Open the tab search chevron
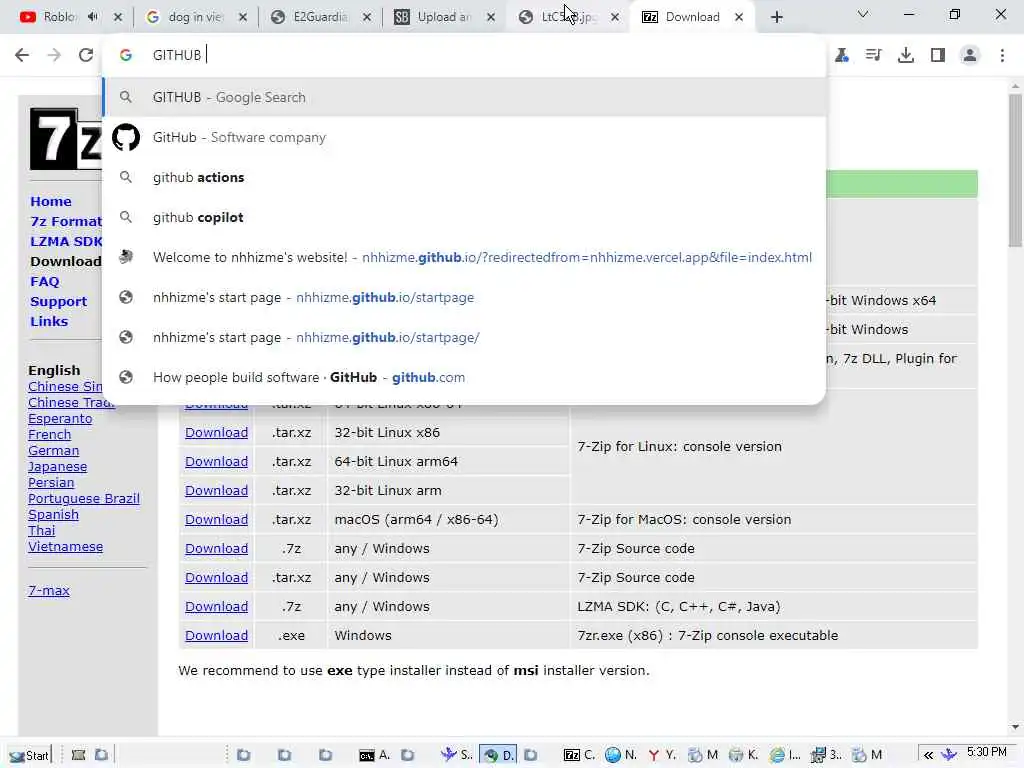 pyautogui.click(x=863, y=14)
